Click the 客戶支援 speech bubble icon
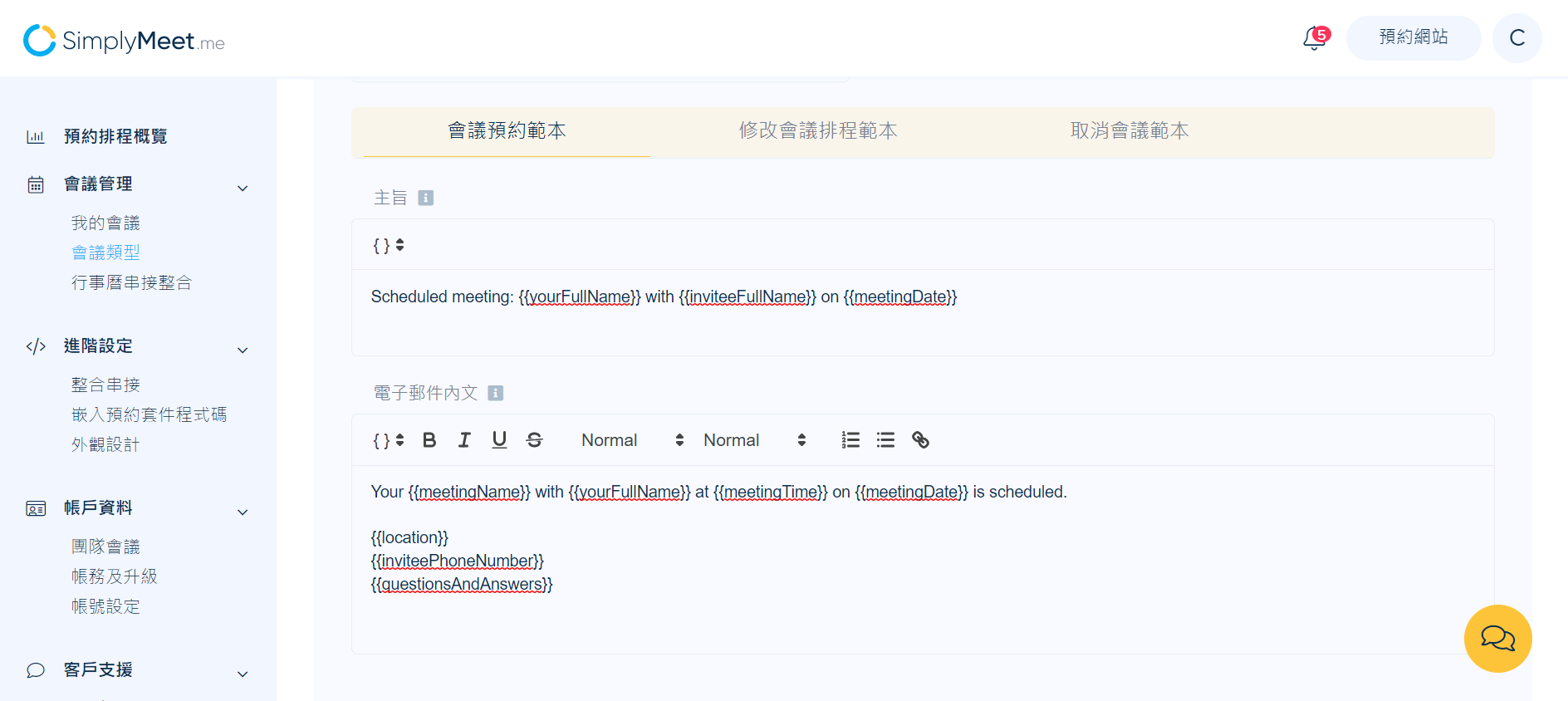Viewport: 1568px width, 701px height. click(x=36, y=670)
